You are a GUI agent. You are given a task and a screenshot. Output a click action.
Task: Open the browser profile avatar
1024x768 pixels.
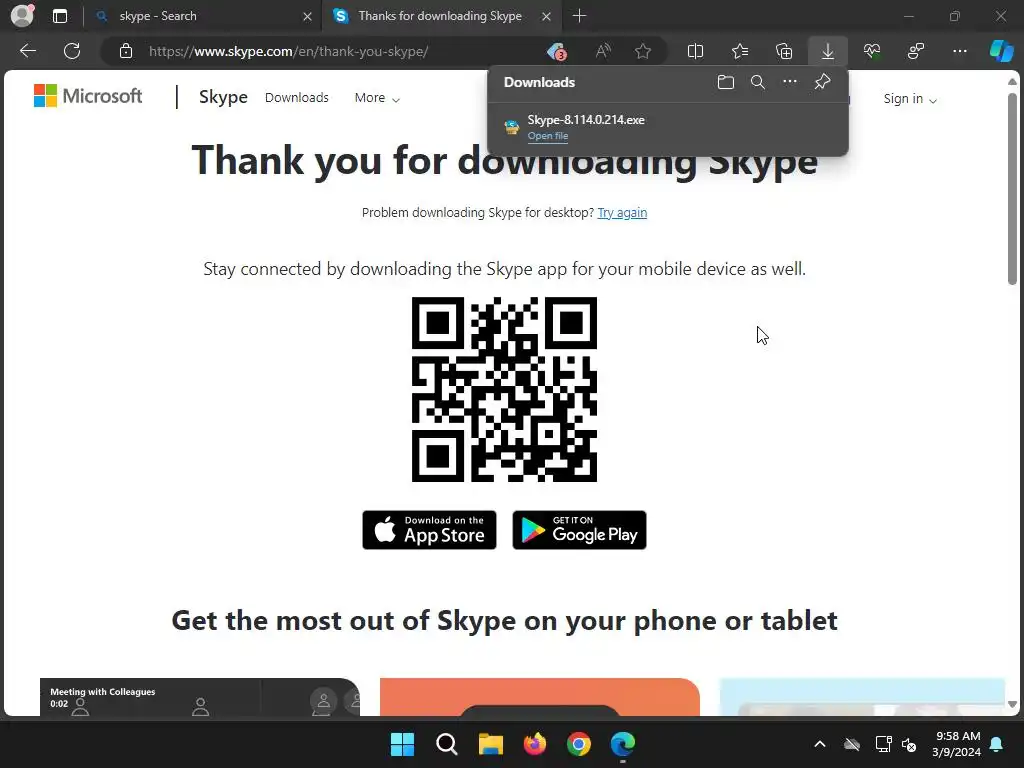[x=22, y=16]
